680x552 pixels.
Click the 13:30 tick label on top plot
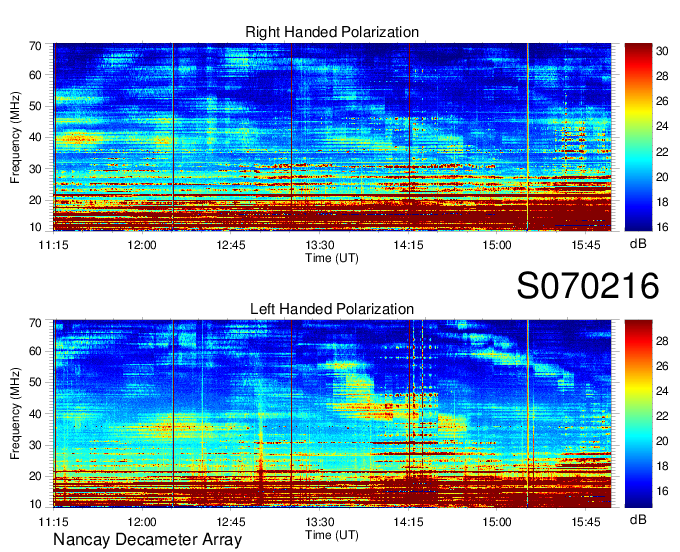320,245
